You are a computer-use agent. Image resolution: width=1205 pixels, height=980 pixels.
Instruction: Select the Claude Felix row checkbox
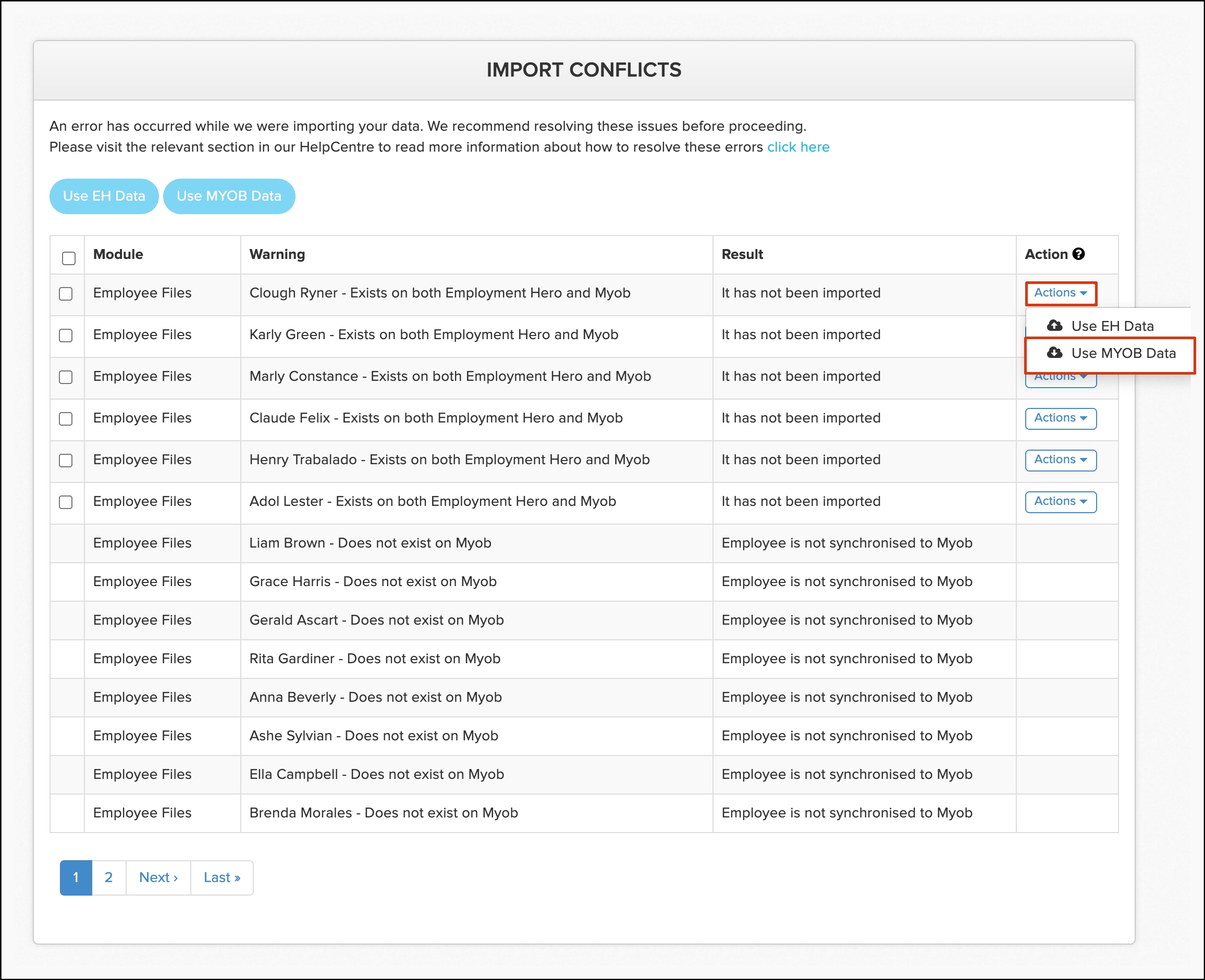[66, 418]
